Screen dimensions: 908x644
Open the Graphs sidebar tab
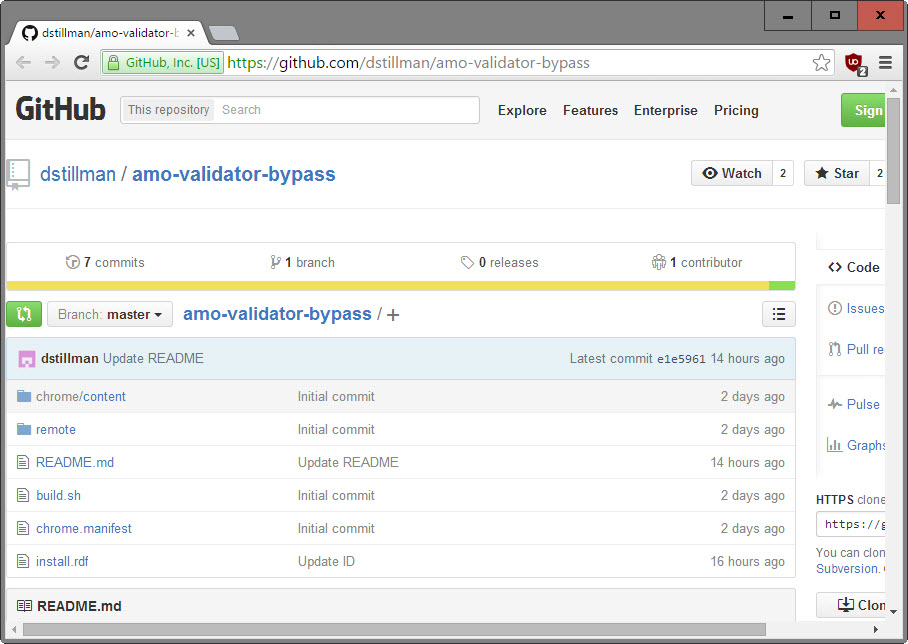pyautogui.click(x=856, y=445)
